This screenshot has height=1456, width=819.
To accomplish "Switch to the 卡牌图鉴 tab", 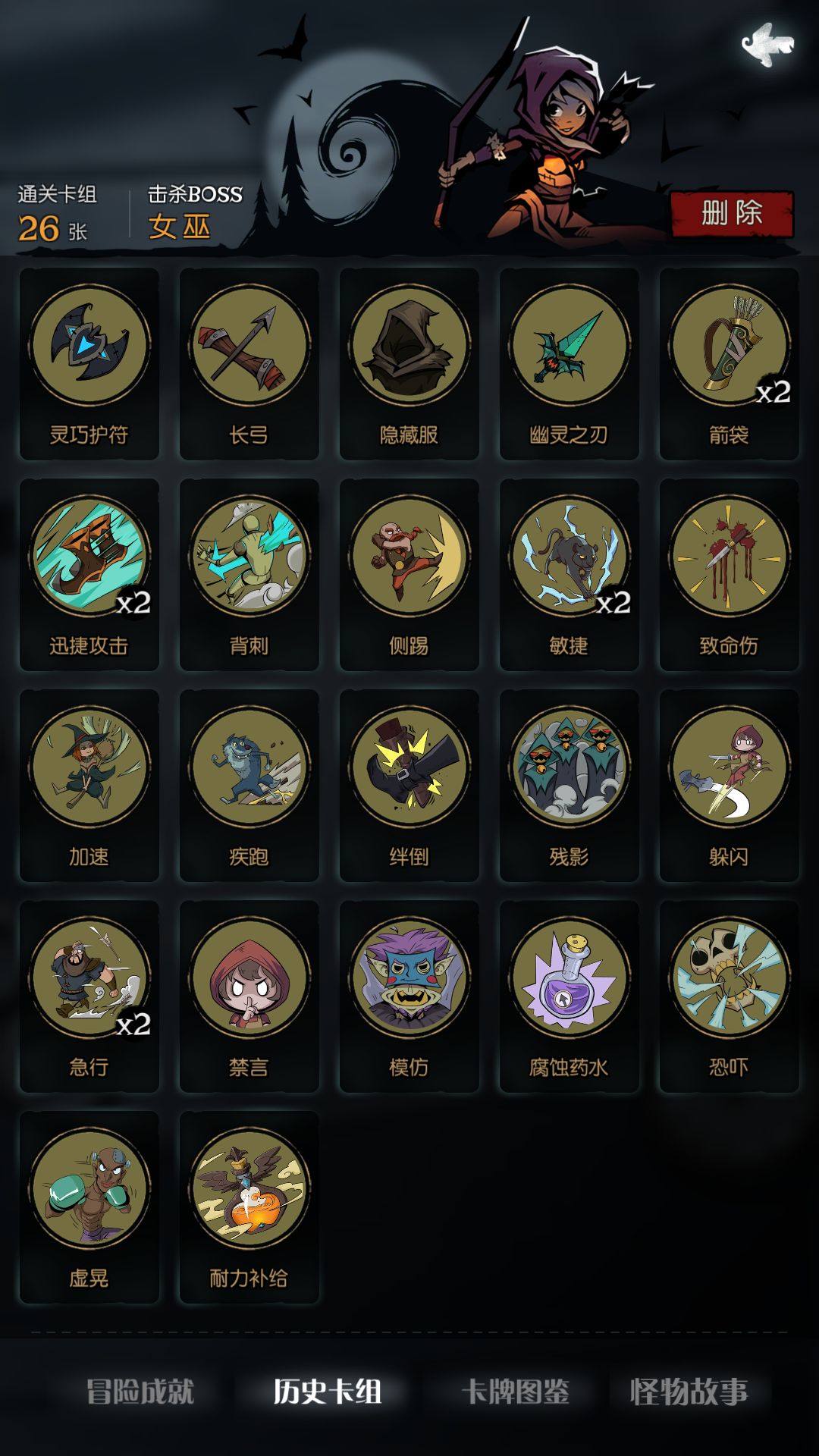I will (516, 1392).
